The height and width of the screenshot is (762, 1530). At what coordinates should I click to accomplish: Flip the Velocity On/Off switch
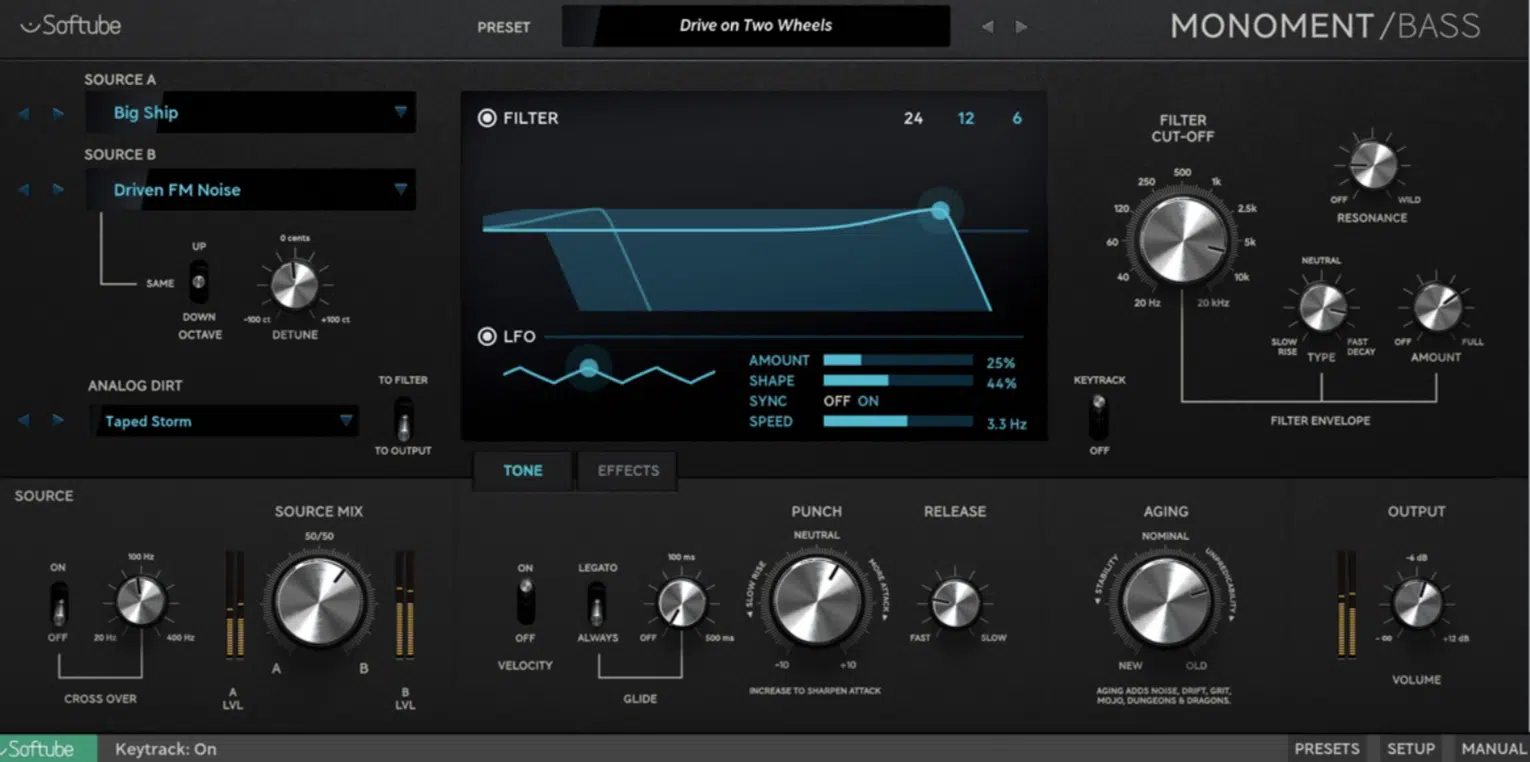click(525, 603)
